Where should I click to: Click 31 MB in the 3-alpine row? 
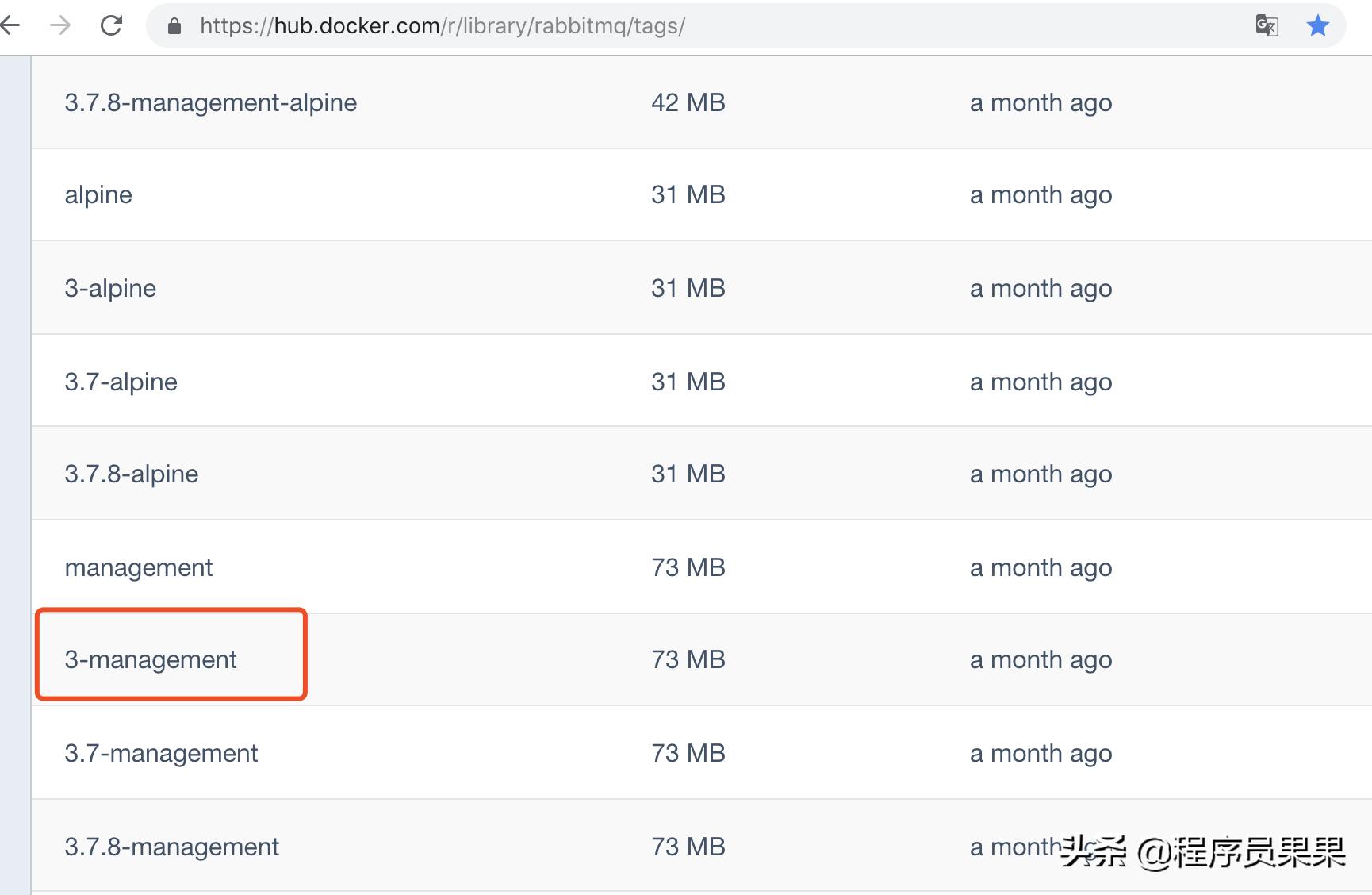click(x=688, y=288)
